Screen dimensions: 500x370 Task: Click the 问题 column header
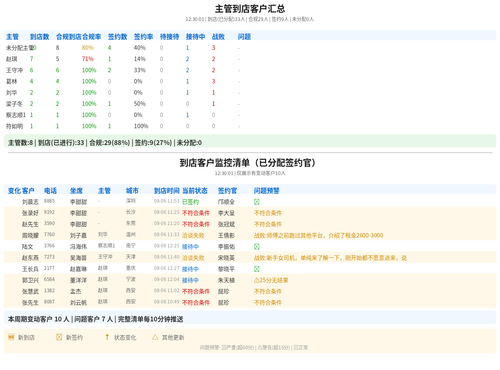[244, 37]
